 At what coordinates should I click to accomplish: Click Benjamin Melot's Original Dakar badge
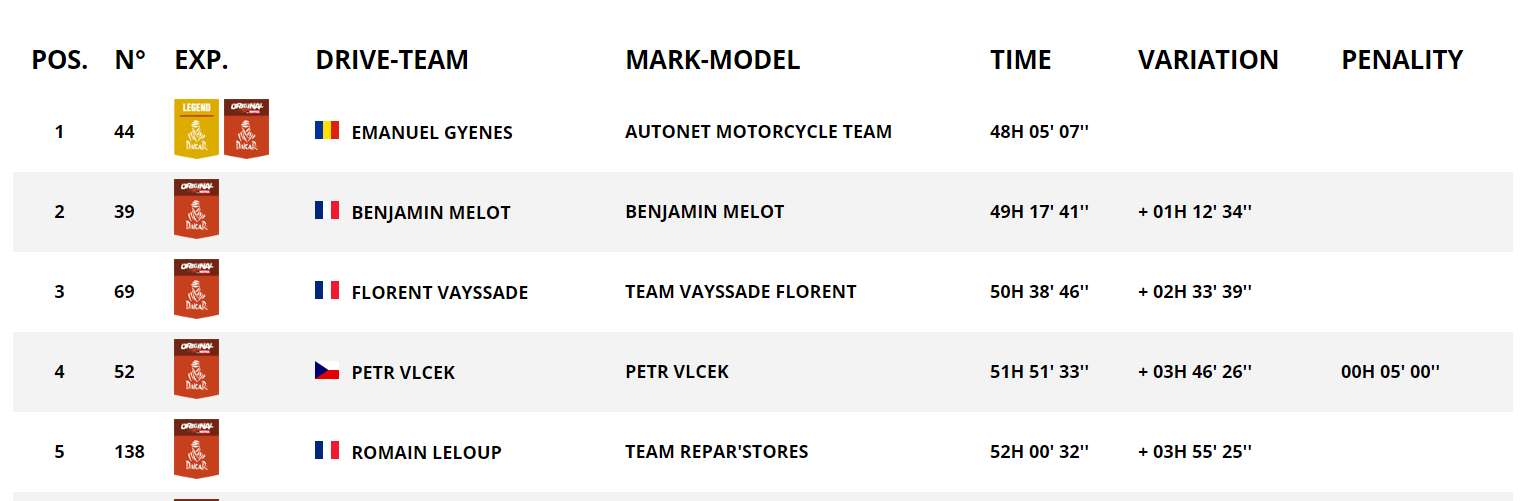pos(196,209)
